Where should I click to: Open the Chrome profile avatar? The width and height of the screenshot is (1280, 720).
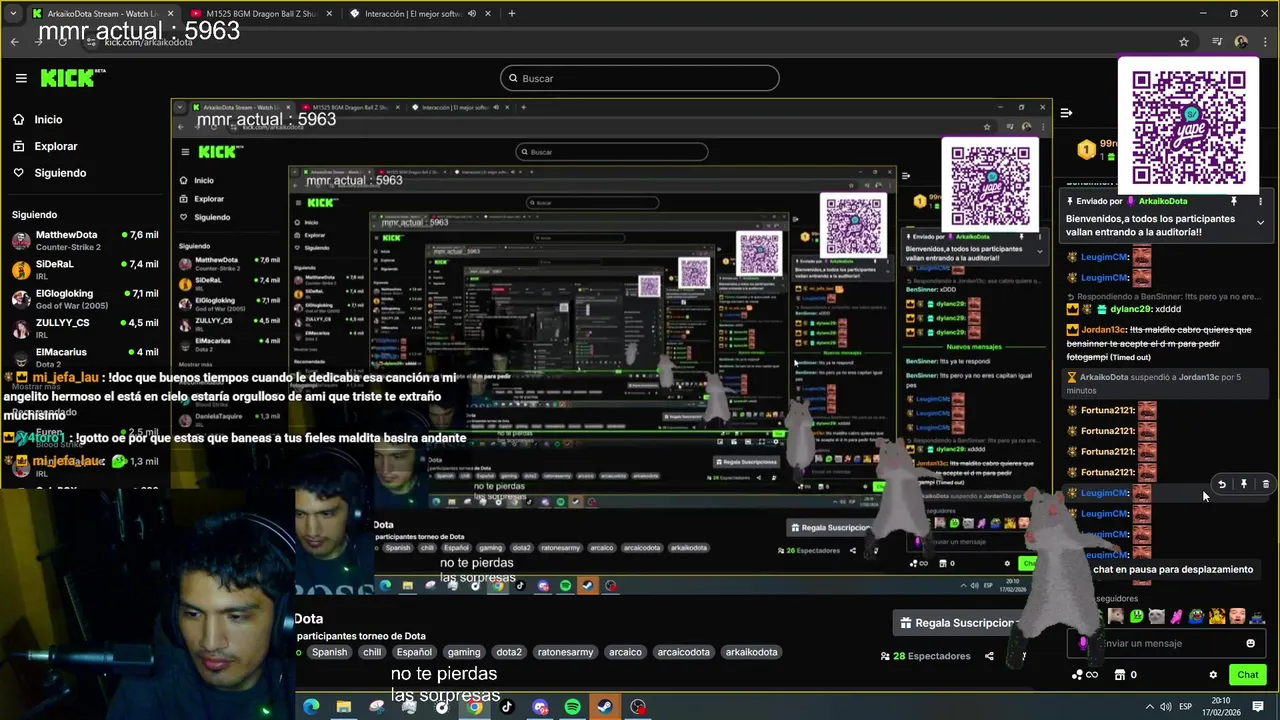click(1241, 42)
